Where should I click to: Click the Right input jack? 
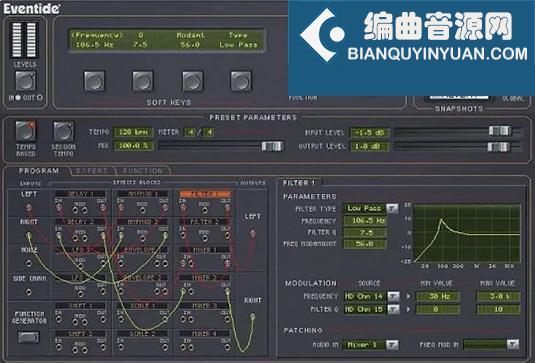pos(29,235)
